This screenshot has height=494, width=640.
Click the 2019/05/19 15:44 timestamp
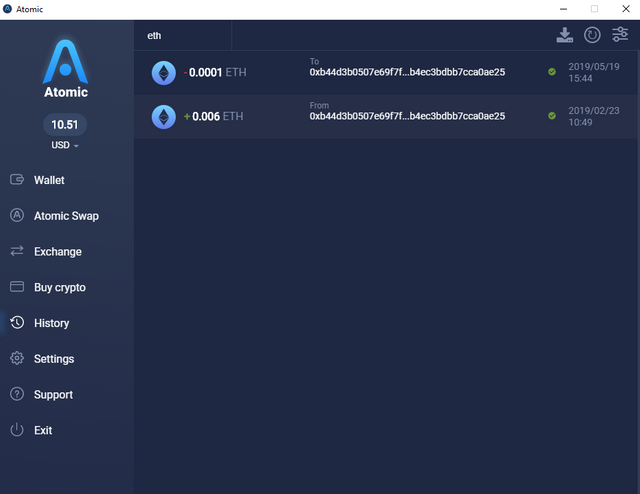594,72
